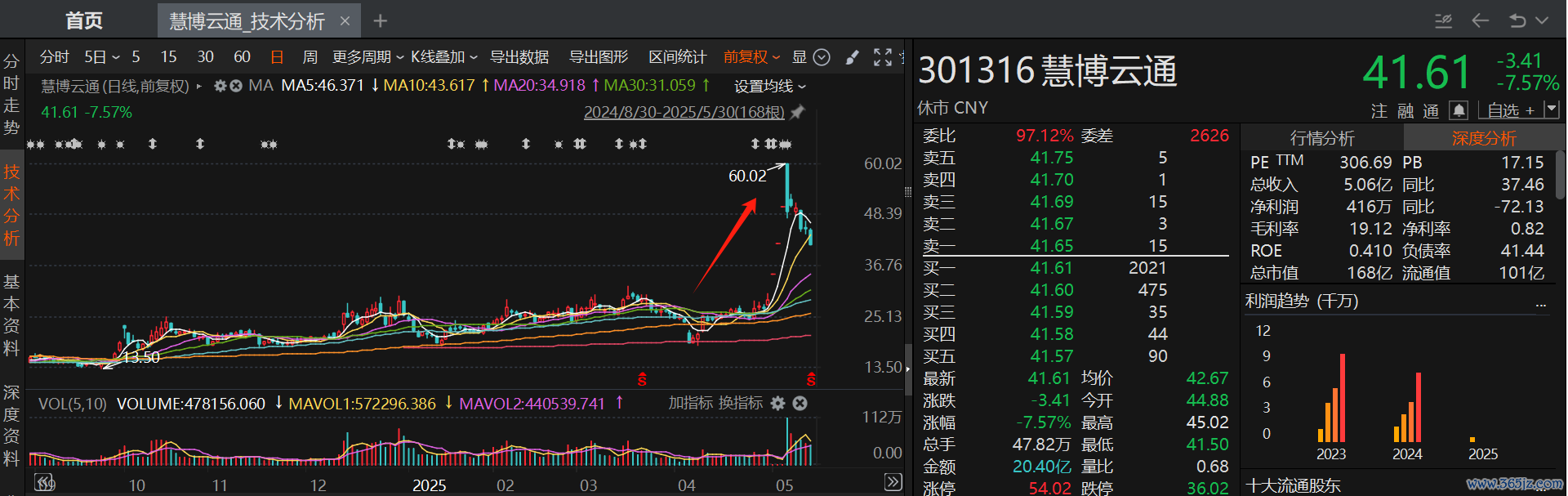This screenshot has height=496, width=1568.
Task: Switch to 行情分析 tab
Action: pos(1322,138)
